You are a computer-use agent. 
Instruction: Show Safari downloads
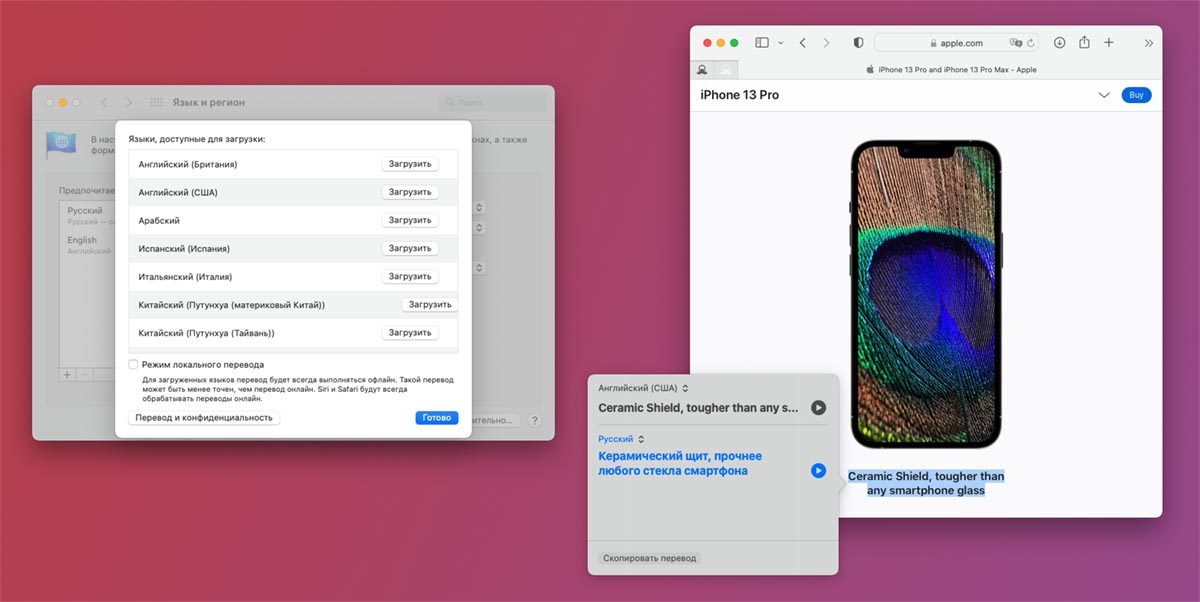point(1059,43)
